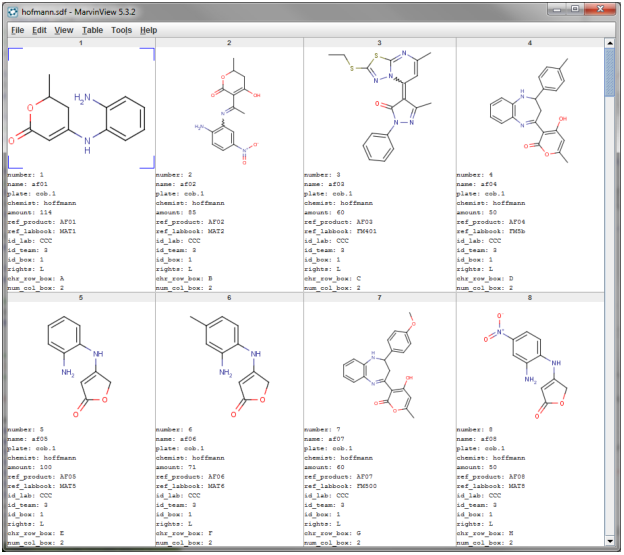Viewport: 624px width, 555px height.
Task: Open the Tools menu
Action: click(121, 30)
